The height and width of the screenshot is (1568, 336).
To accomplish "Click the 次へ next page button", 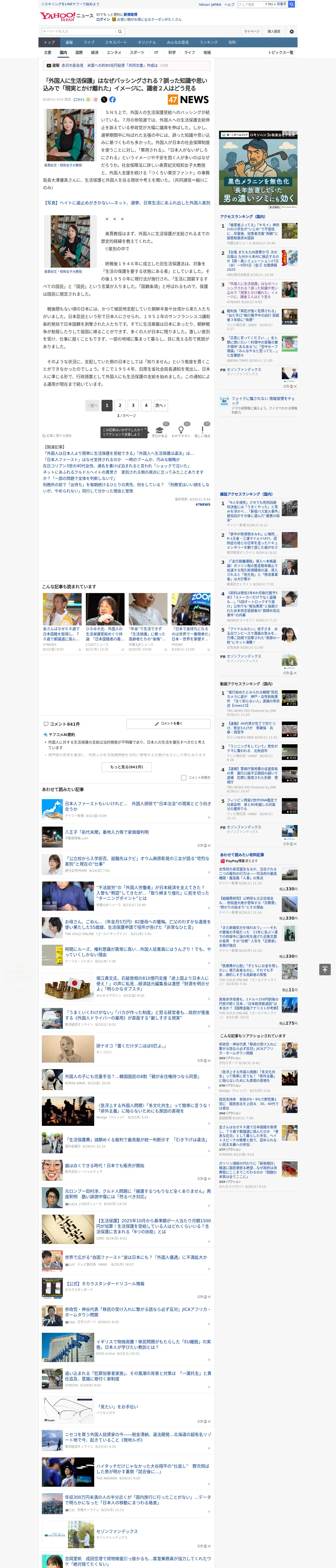I will 160,405.
